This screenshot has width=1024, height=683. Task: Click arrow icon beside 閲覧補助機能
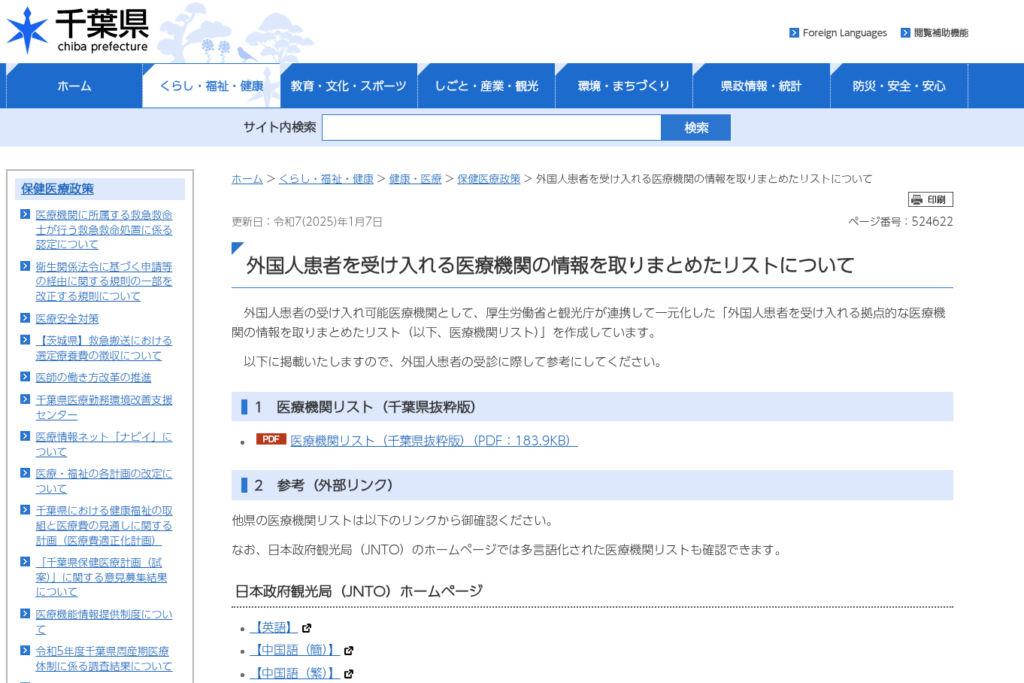[x=905, y=33]
